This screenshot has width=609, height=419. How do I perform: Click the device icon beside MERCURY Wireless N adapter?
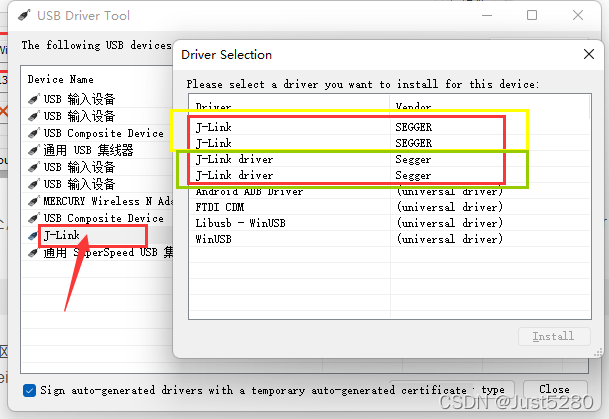(x=34, y=201)
